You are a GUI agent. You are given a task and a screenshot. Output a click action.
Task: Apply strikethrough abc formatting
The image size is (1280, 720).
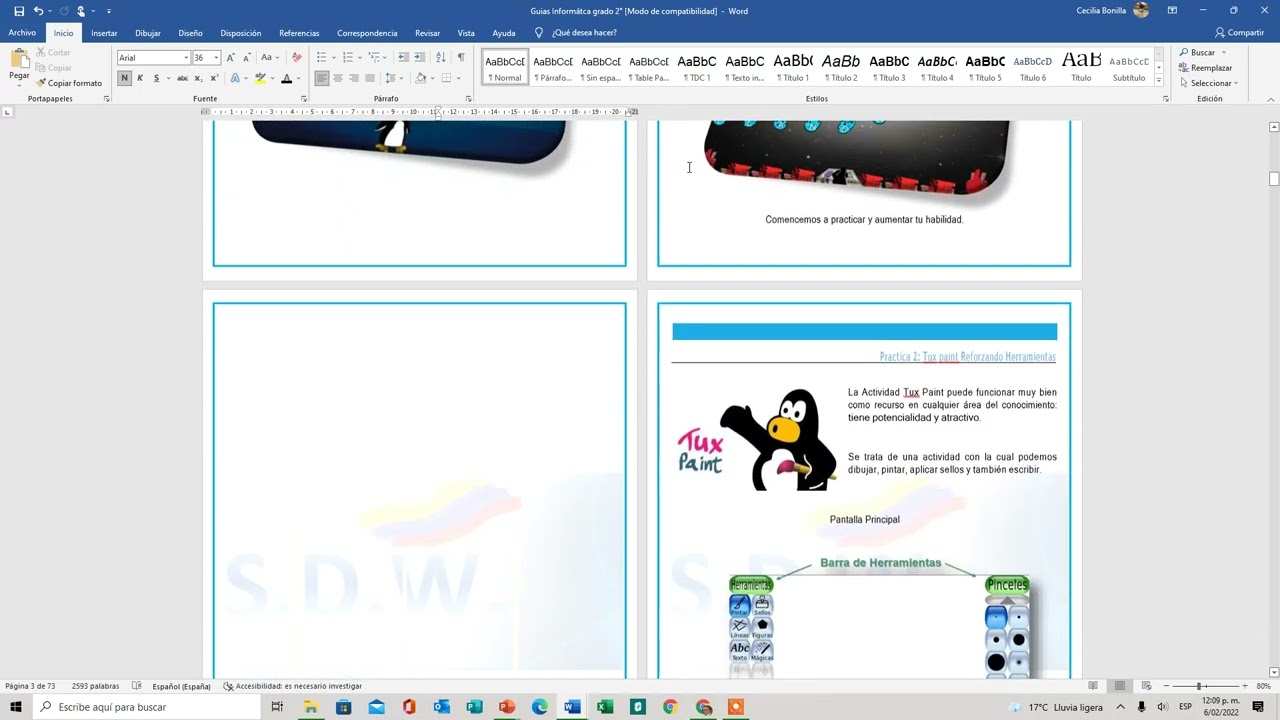pyautogui.click(x=182, y=78)
